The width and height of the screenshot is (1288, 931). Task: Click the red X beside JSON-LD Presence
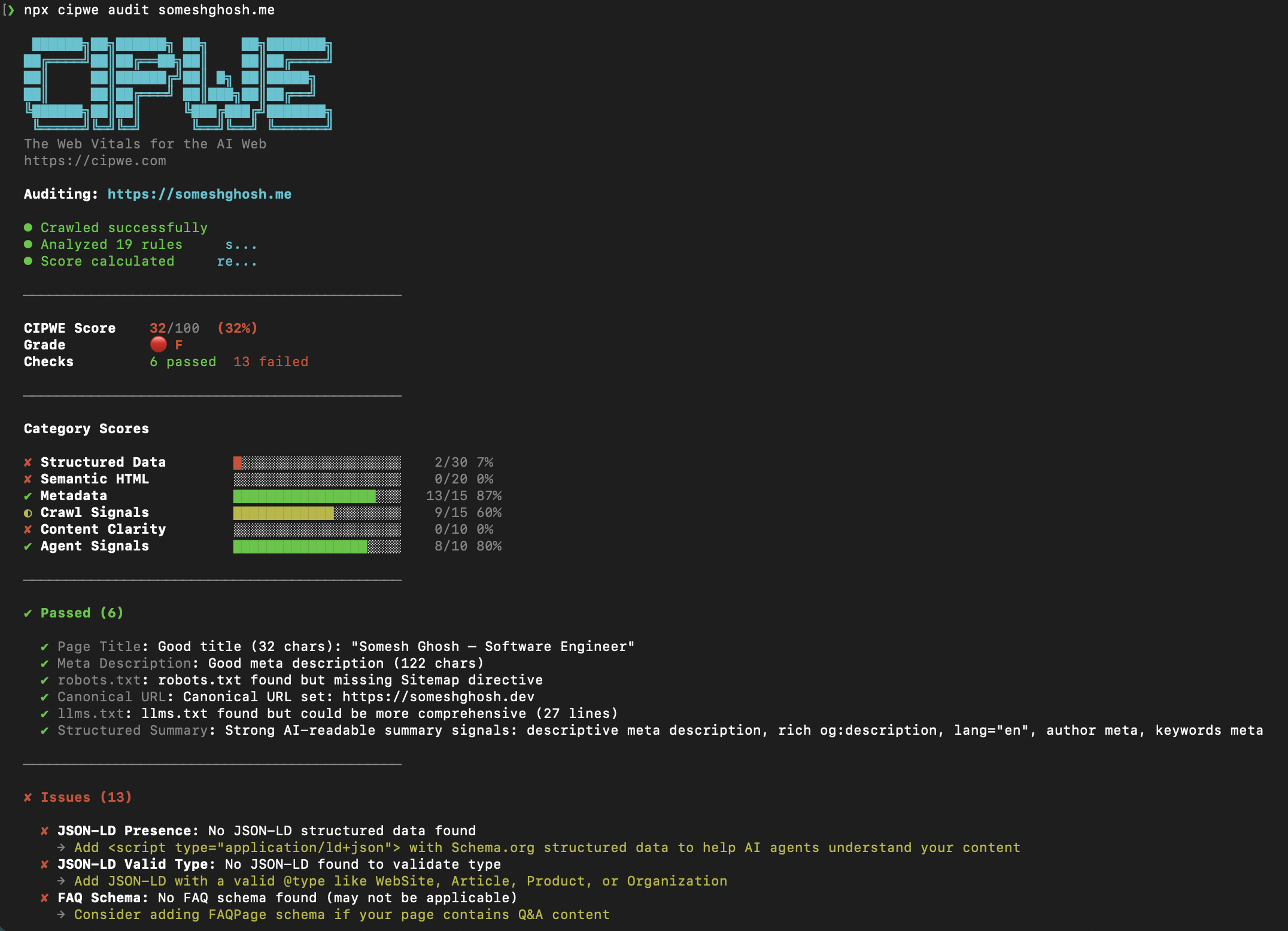tap(44, 830)
